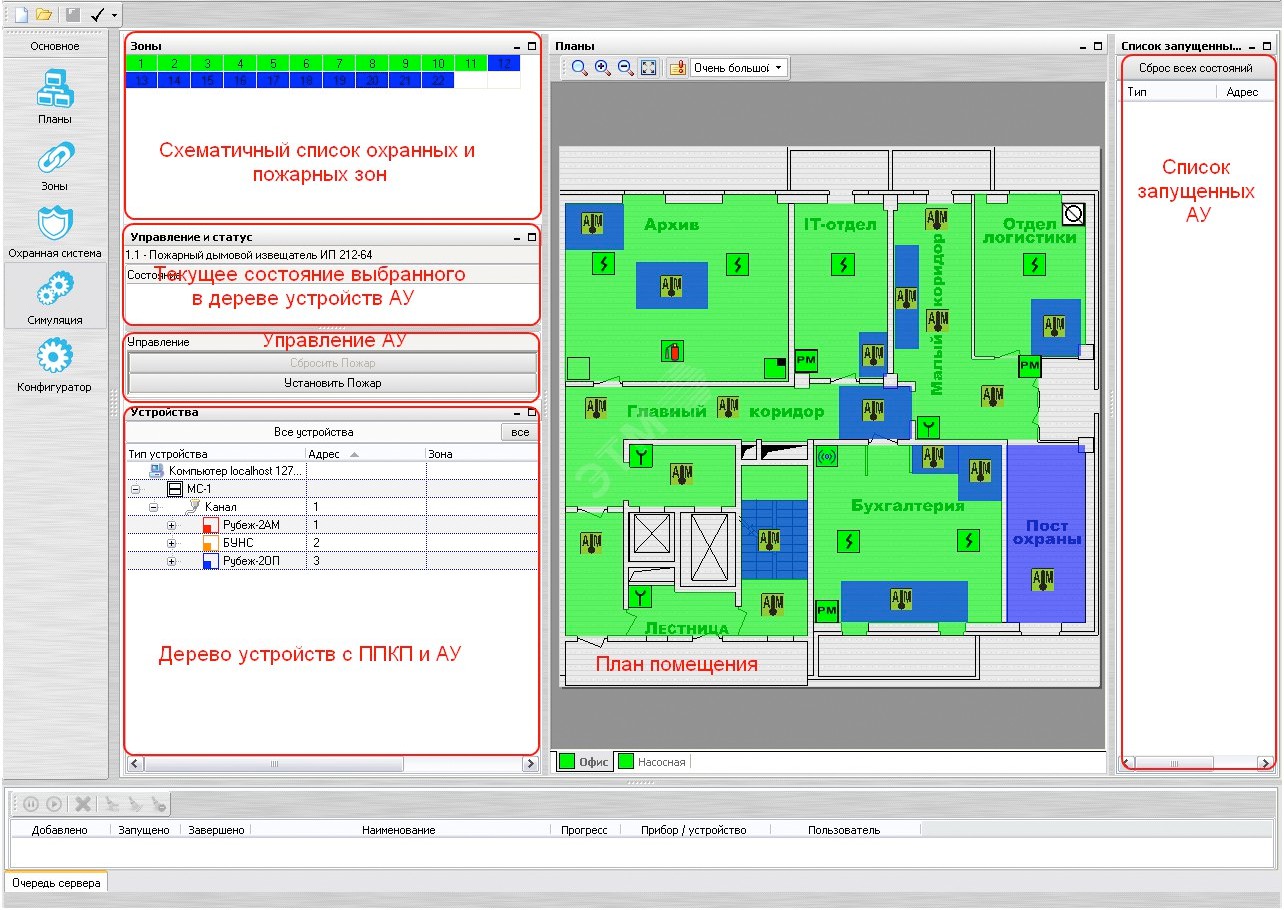Click the Сброс всех состояний button
Viewport: 1284px width, 910px height.
click(x=1195, y=68)
